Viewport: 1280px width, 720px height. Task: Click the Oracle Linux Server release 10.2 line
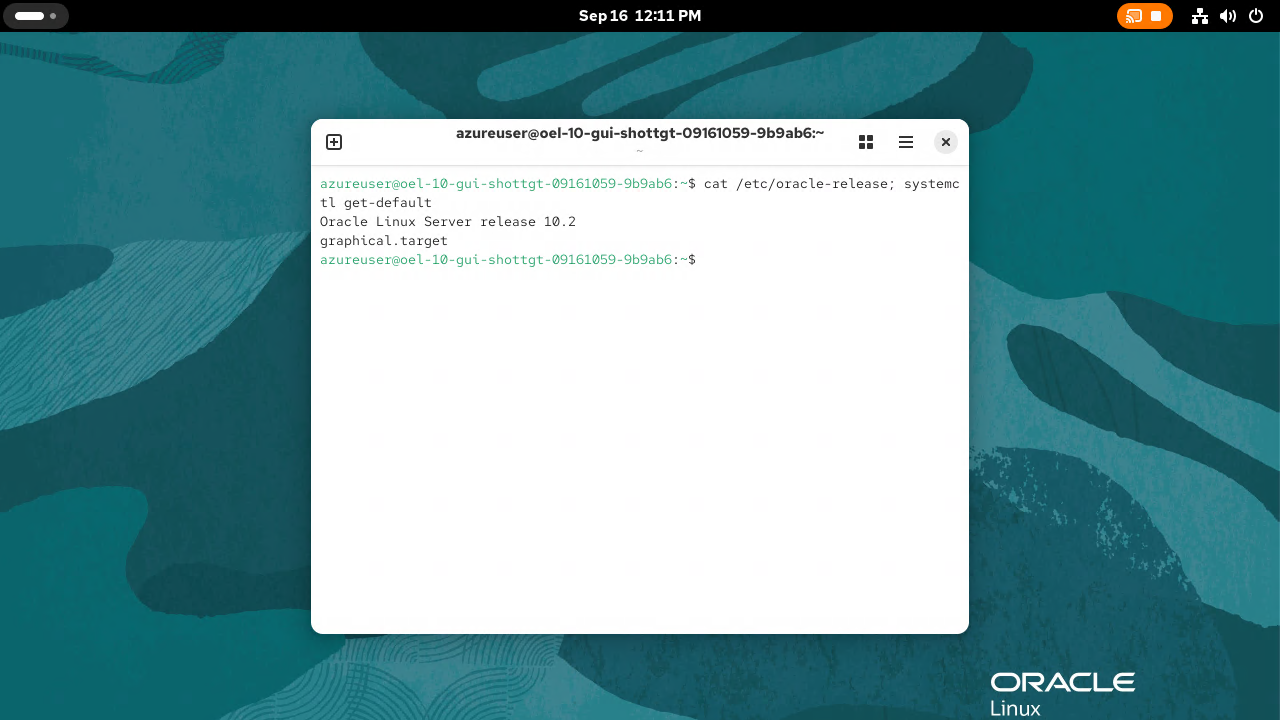(448, 222)
